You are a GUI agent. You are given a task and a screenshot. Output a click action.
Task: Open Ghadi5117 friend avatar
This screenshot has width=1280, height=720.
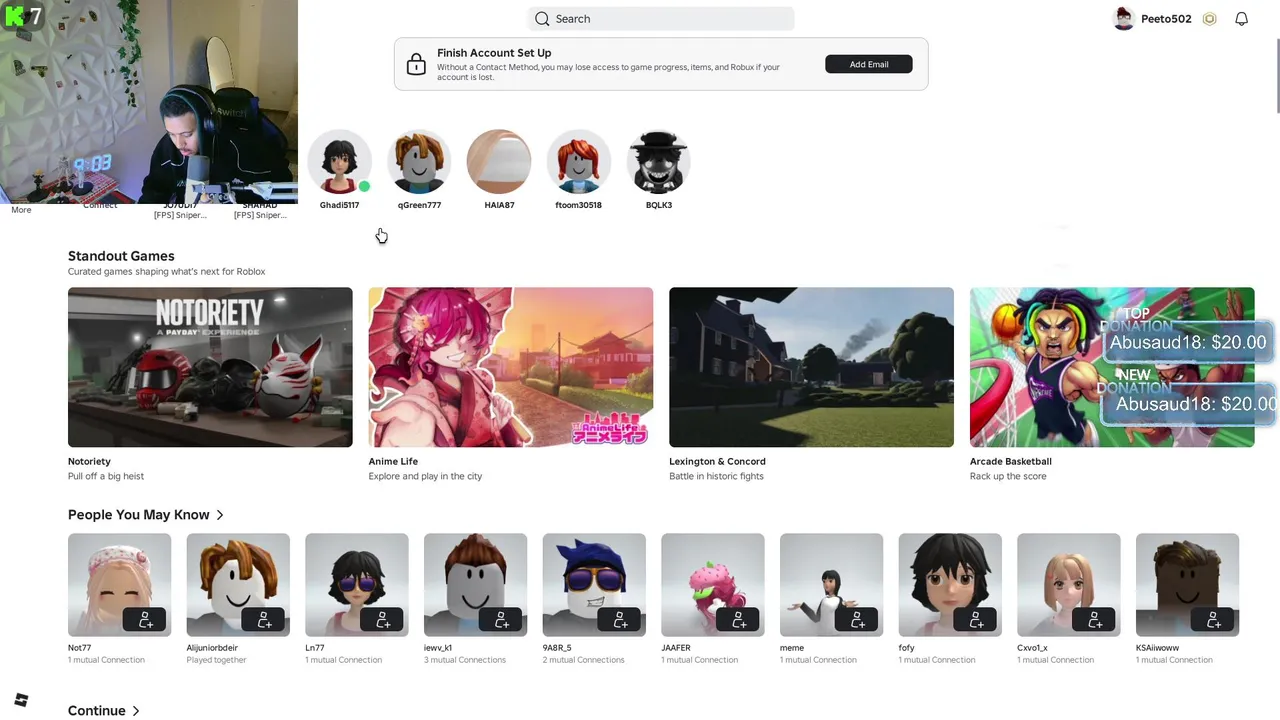(339, 161)
